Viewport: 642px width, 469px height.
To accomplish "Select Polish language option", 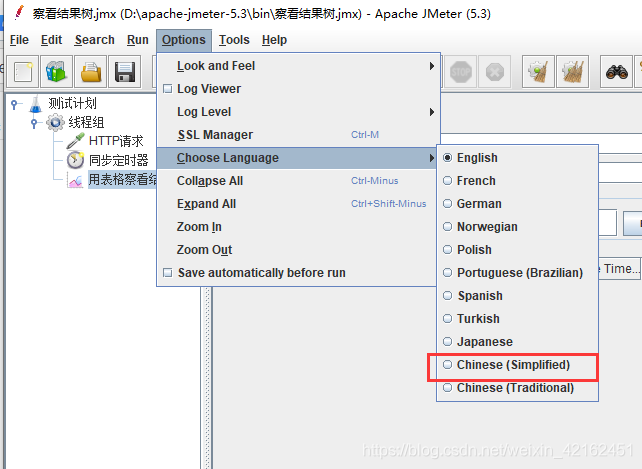I will click(x=517, y=249).
